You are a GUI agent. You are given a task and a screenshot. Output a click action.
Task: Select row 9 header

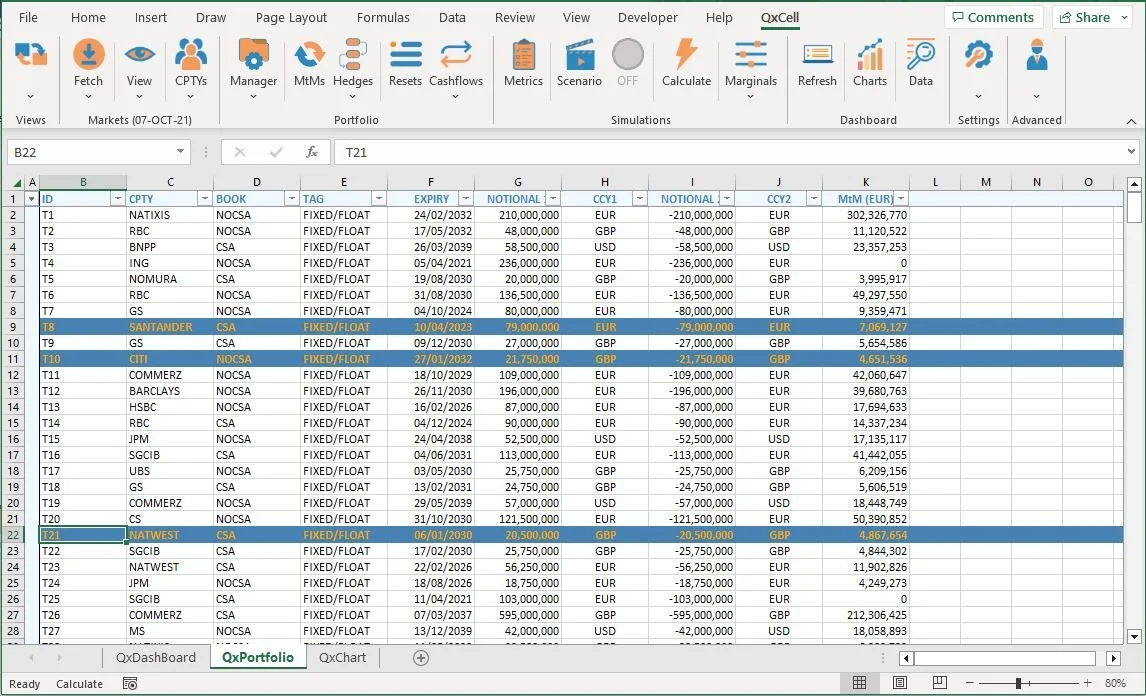[13, 327]
